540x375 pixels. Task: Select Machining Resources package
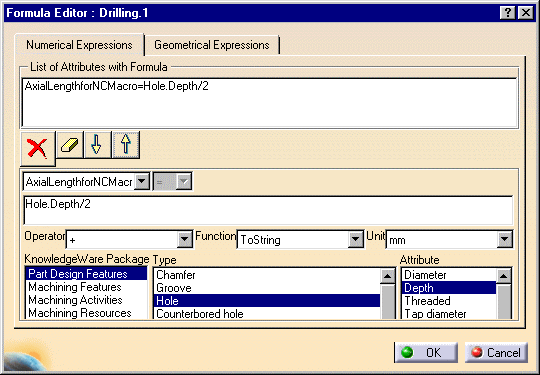pos(86,313)
